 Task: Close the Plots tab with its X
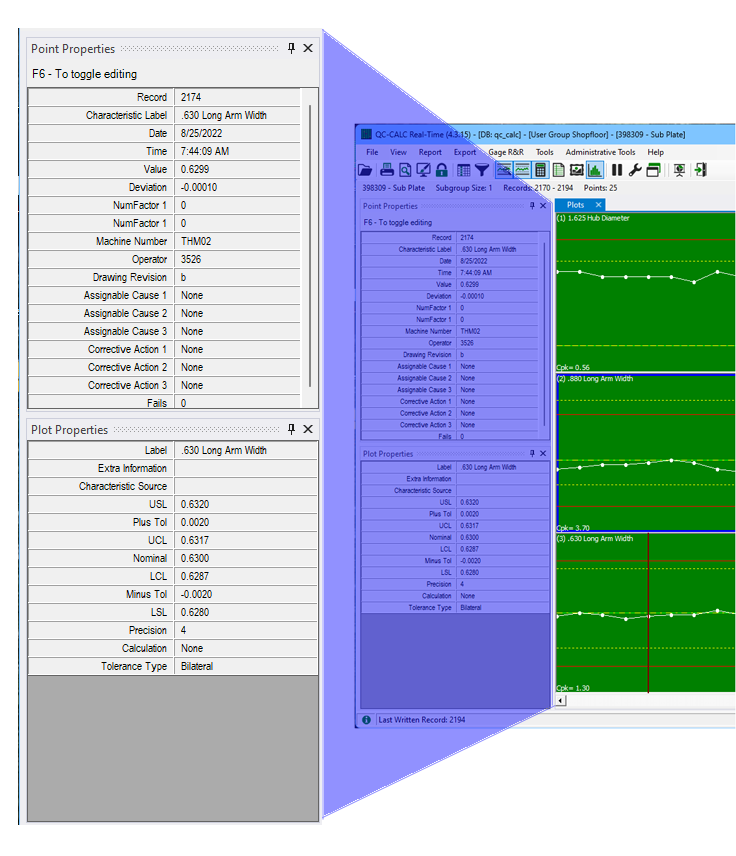(x=598, y=205)
